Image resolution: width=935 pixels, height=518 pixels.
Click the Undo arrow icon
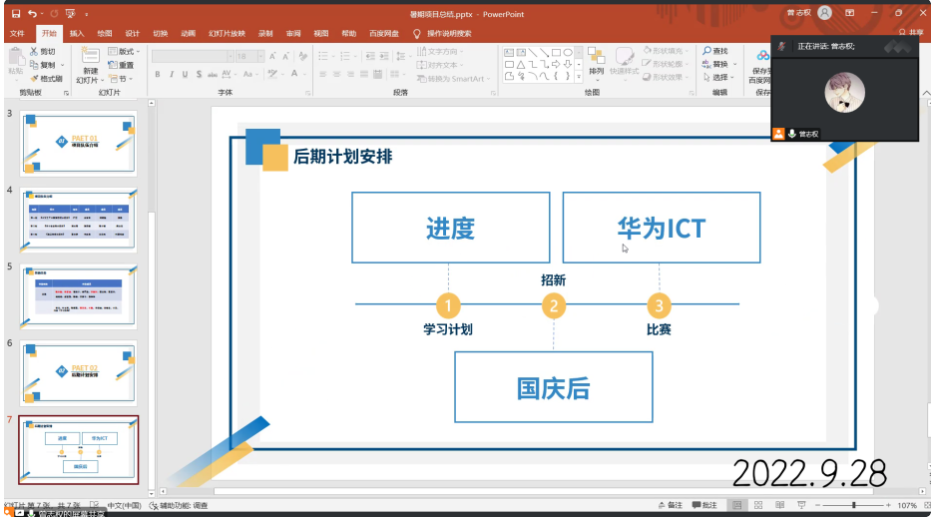(x=33, y=14)
